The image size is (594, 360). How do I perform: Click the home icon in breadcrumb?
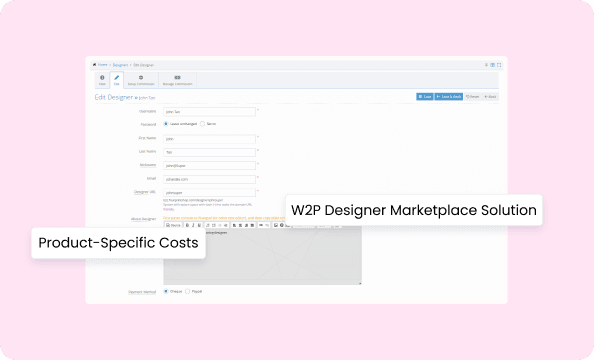(94, 65)
